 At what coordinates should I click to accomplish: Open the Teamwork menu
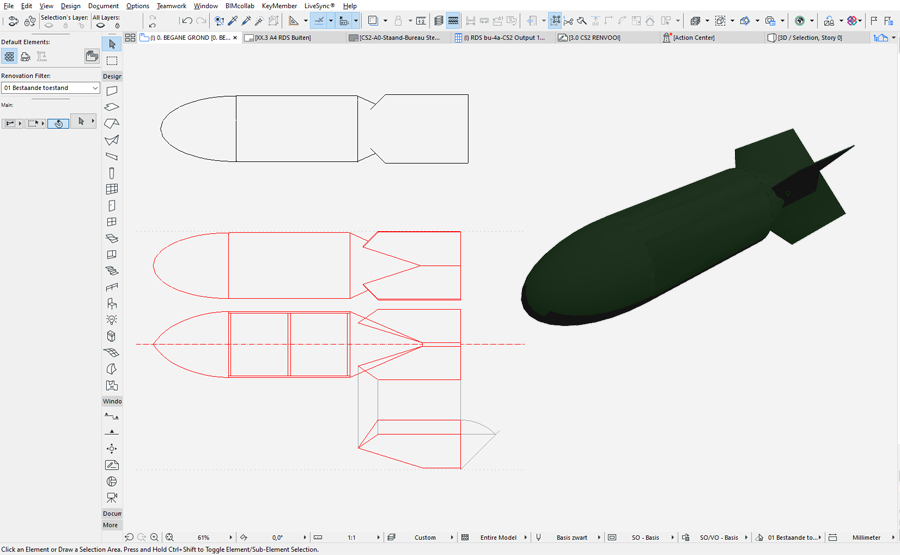click(x=171, y=6)
